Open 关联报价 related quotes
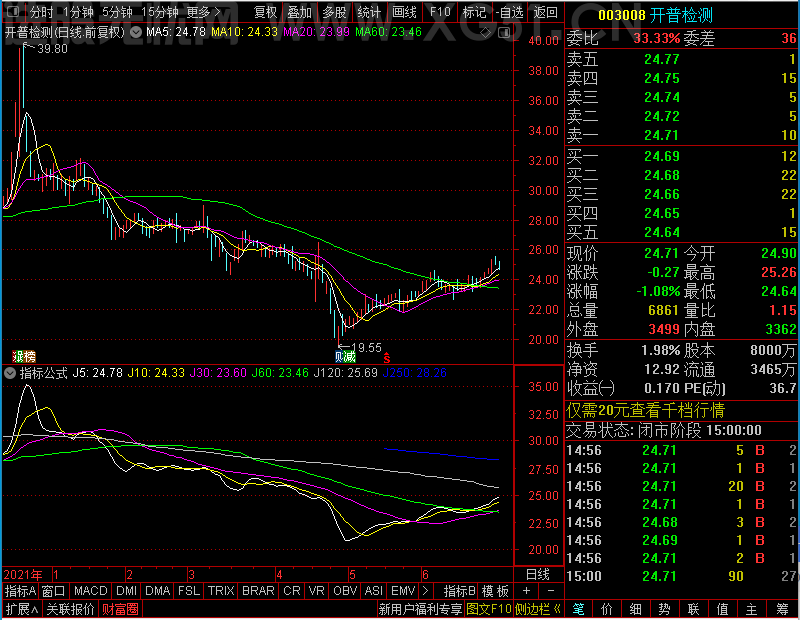Image resolution: width=800 pixels, height=620 pixels. coord(70,609)
